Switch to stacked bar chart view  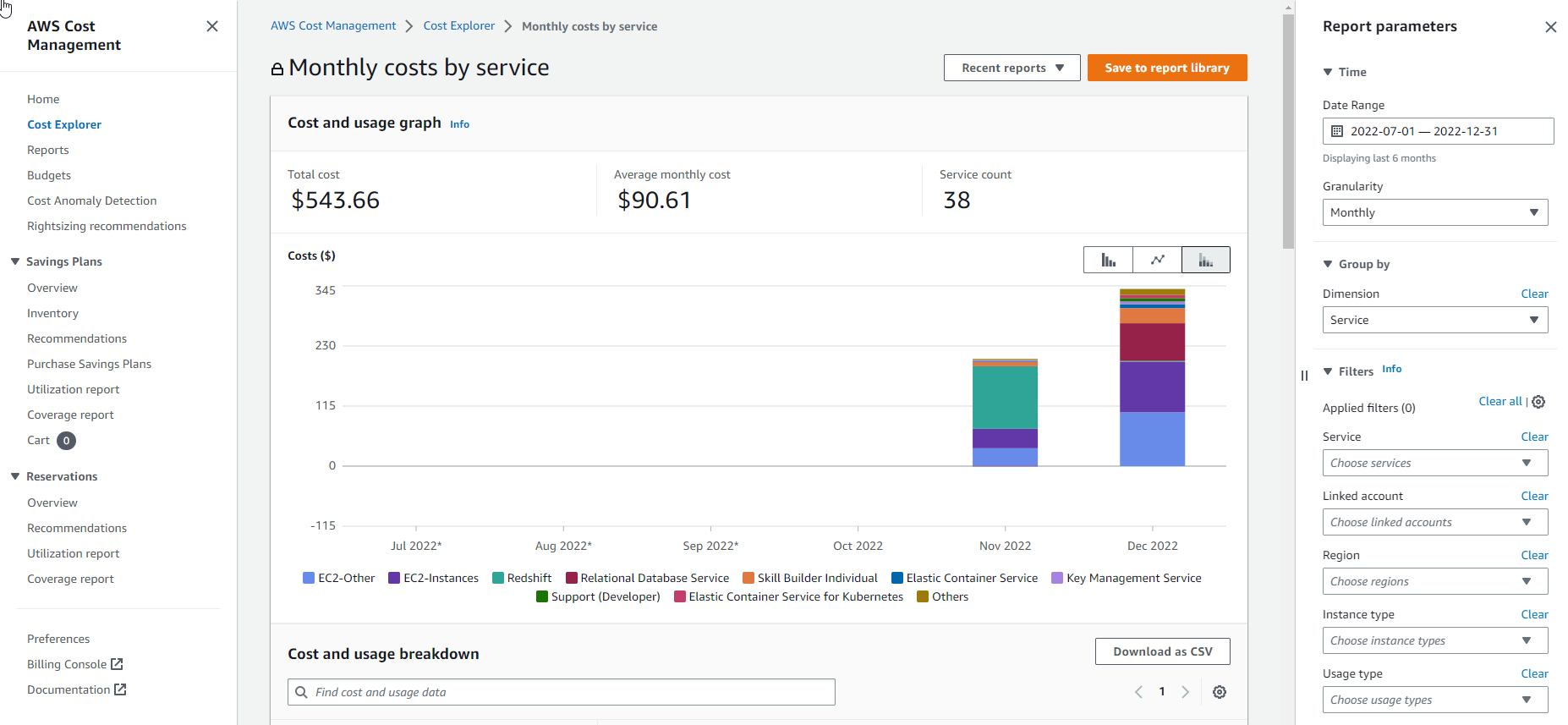point(1206,260)
